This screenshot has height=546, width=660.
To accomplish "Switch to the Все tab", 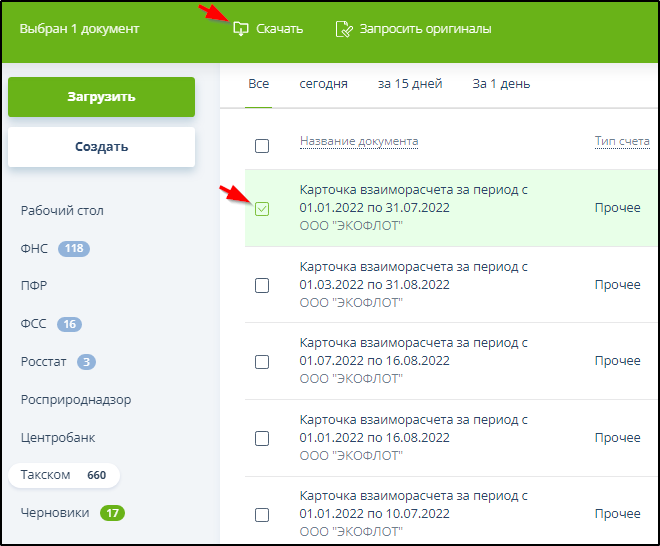I will tap(259, 84).
